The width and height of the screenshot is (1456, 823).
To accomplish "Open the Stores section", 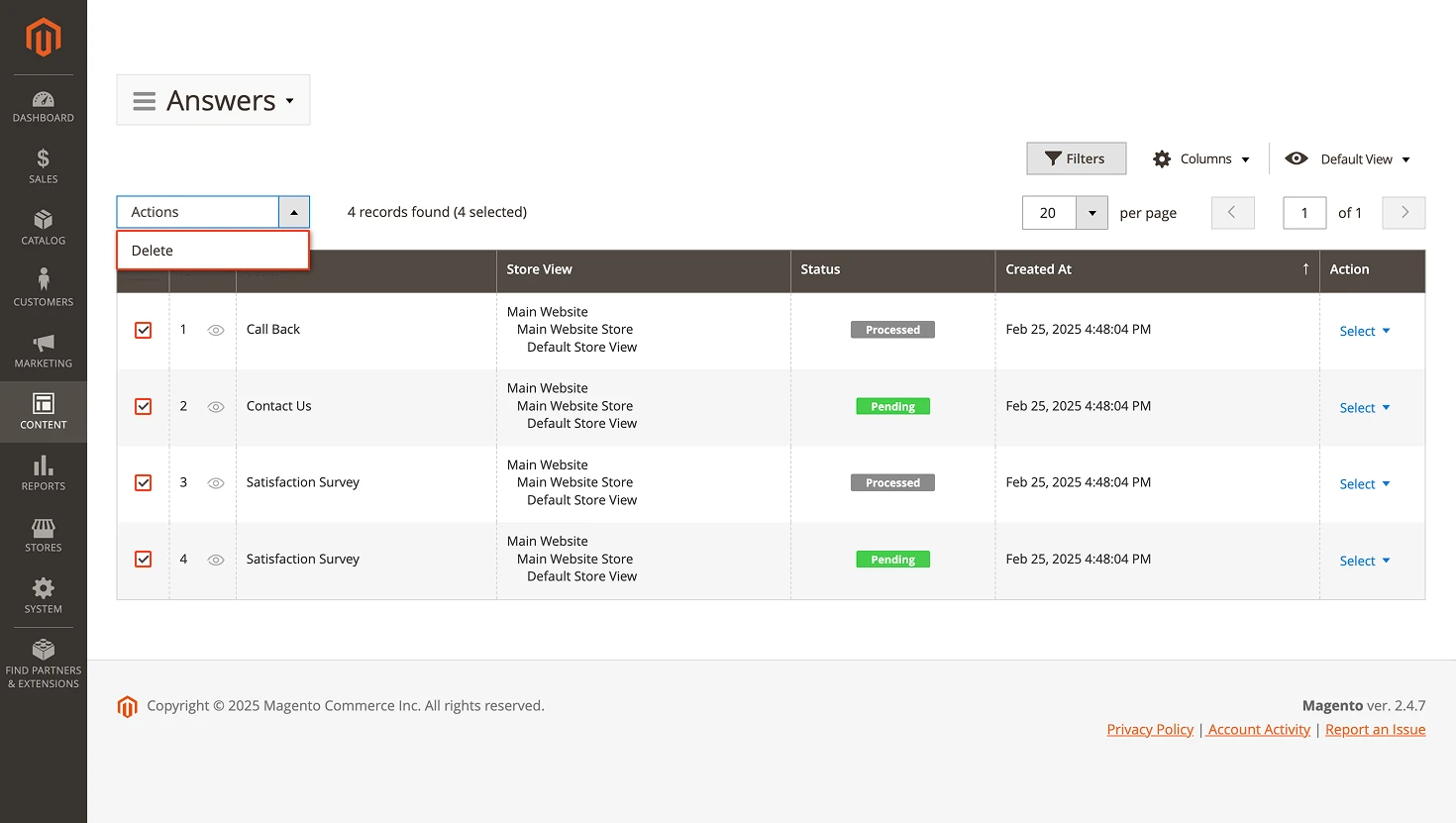I will [43, 535].
